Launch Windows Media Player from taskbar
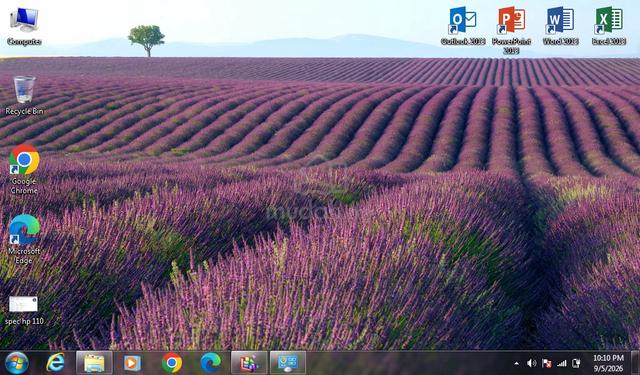The width and height of the screenshot is (640, 375). tap(132, 363)
